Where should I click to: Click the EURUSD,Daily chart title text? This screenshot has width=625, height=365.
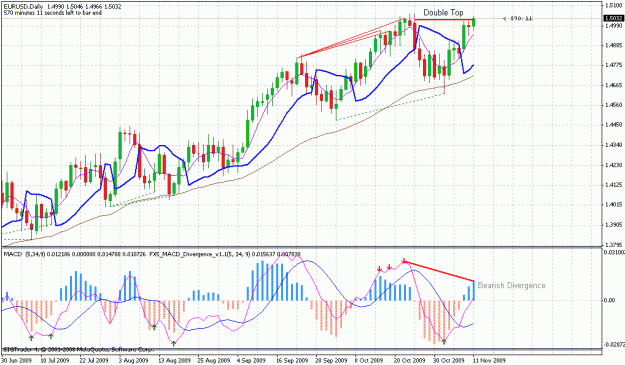pos(23,7)
